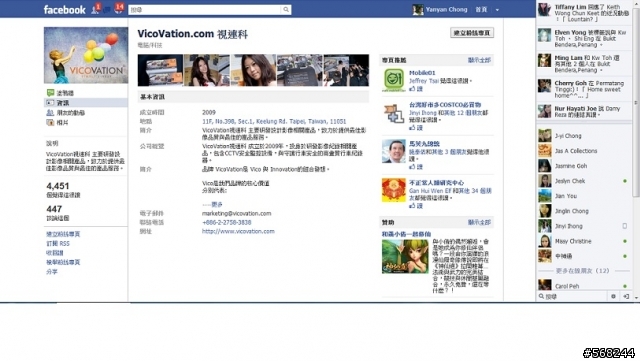Open third photo thumbnail of woman's face

tap(253, 70)
